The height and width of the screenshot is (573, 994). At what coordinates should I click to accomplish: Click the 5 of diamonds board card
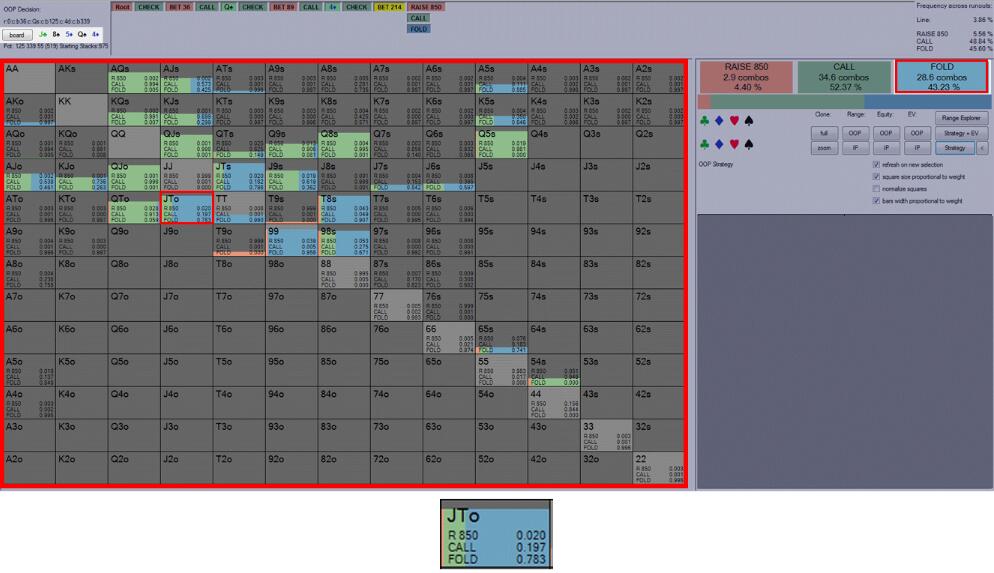tap(69, 34)
